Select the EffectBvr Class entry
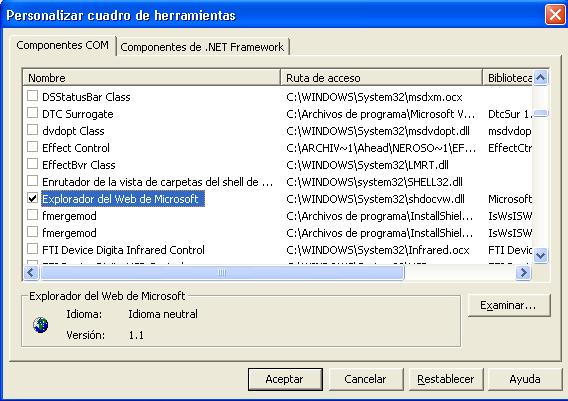This screenshot has height=401, width=568. coord(79,165)
